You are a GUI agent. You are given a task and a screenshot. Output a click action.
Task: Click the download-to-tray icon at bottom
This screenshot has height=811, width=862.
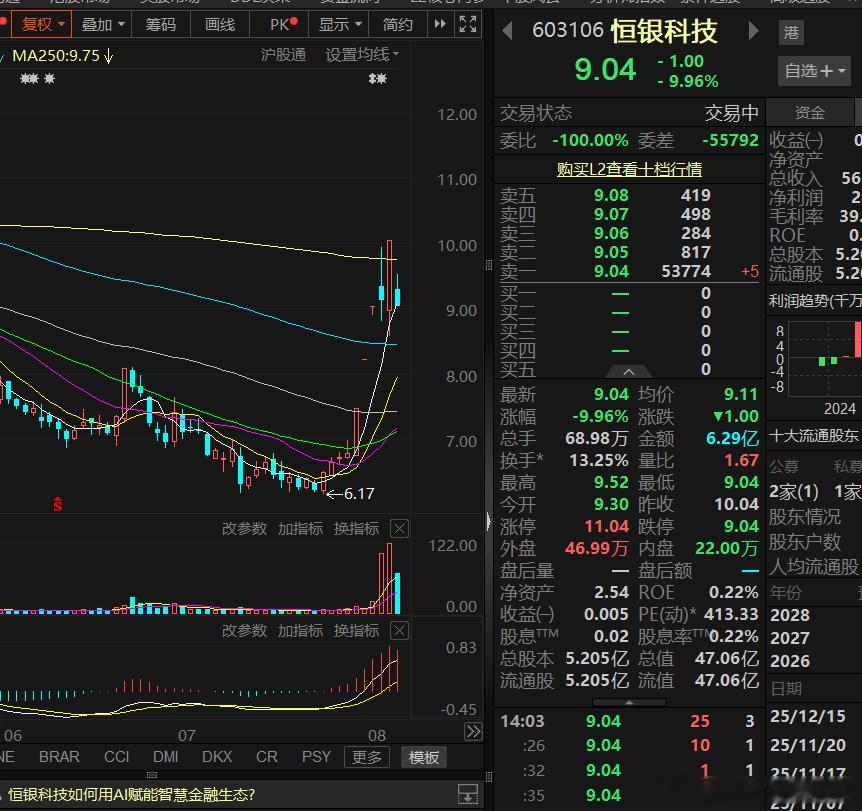click(468, 794)
